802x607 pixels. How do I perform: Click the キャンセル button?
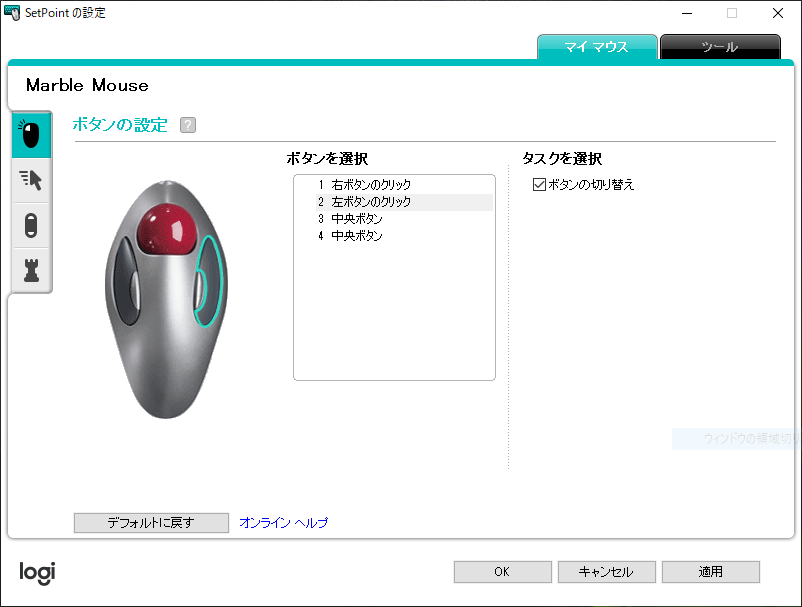click(607, 572)
